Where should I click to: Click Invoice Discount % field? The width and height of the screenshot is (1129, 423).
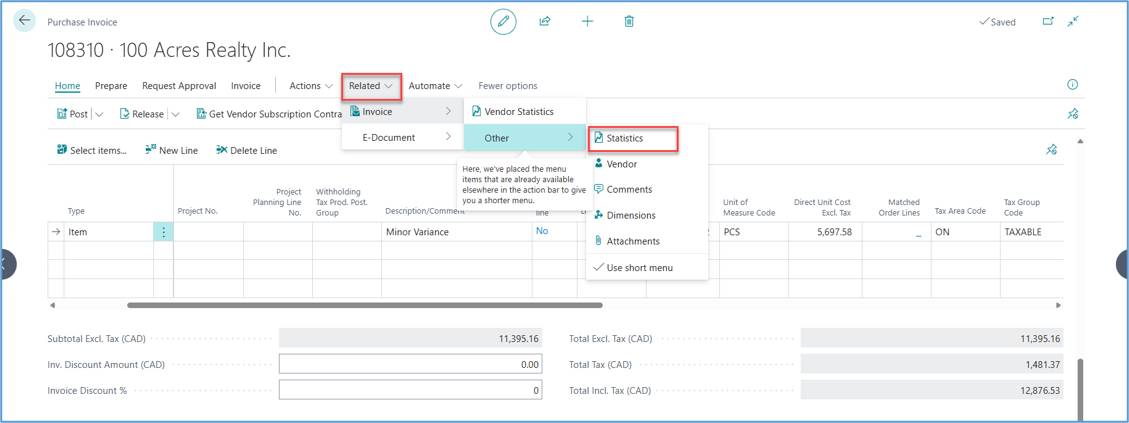(x=410, y=390)
